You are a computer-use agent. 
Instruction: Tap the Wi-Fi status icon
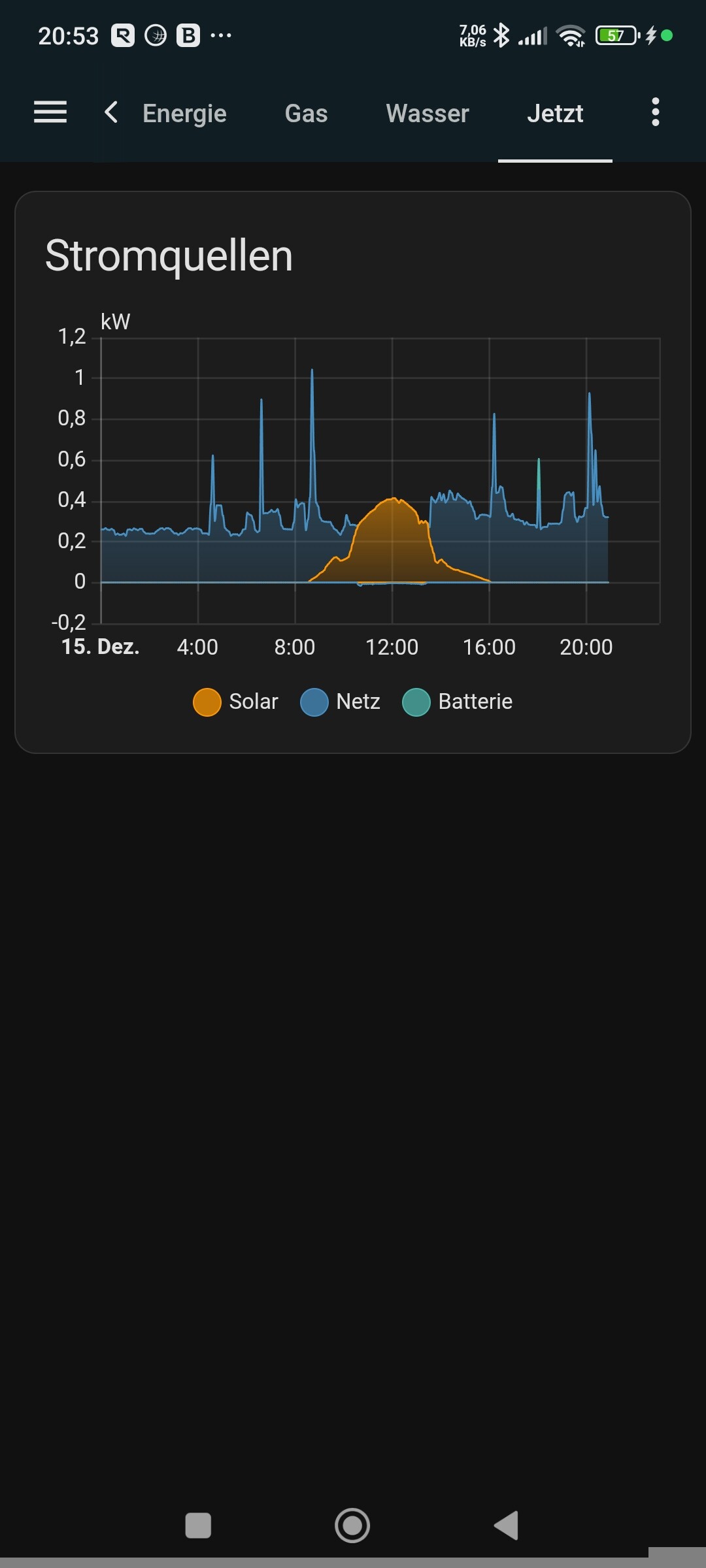click(x=571, y=35)
